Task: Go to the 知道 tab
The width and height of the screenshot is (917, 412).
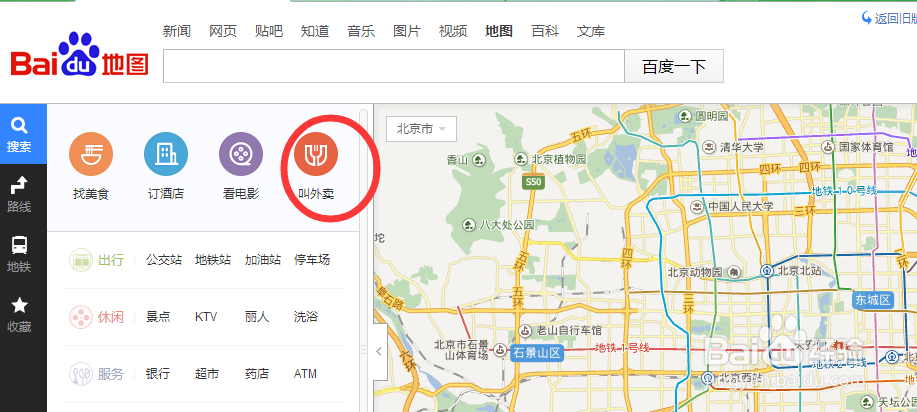Action: point(315,31)
